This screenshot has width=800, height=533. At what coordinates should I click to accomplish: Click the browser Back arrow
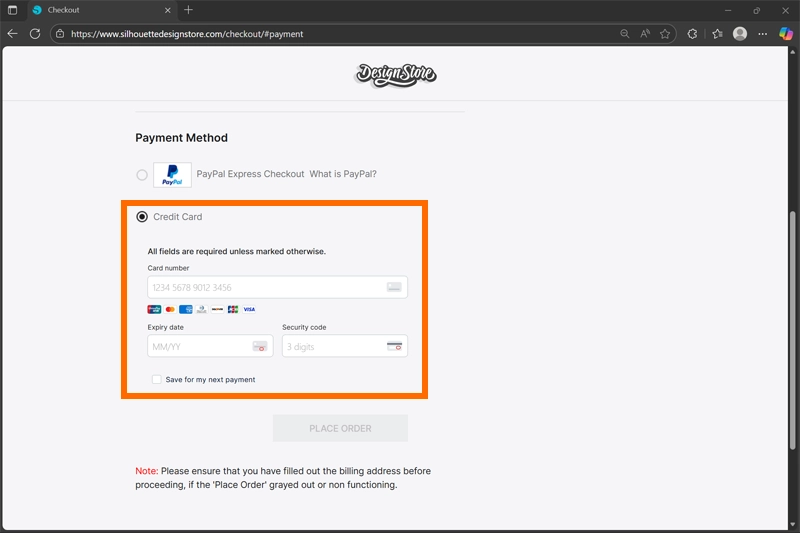pos(13,34)
